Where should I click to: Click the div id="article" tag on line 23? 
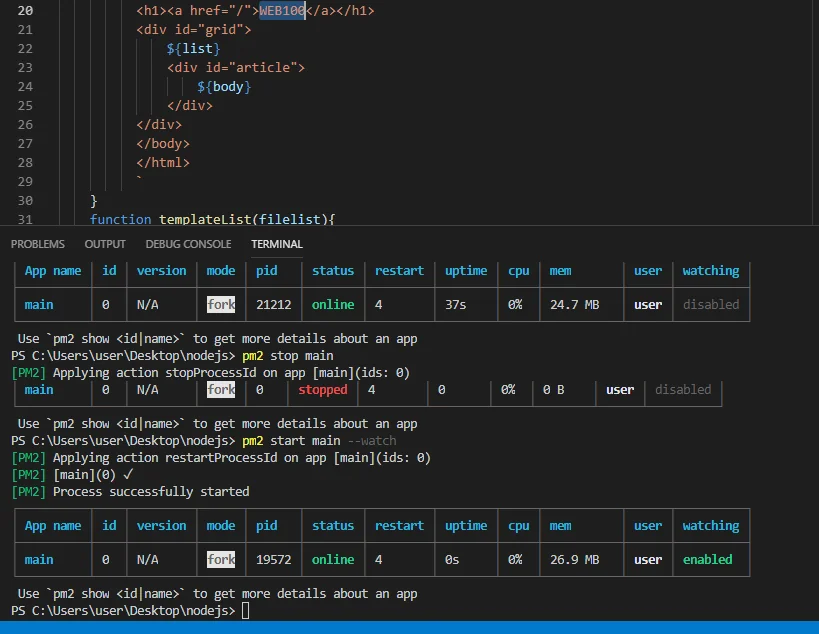coord(235,68)
